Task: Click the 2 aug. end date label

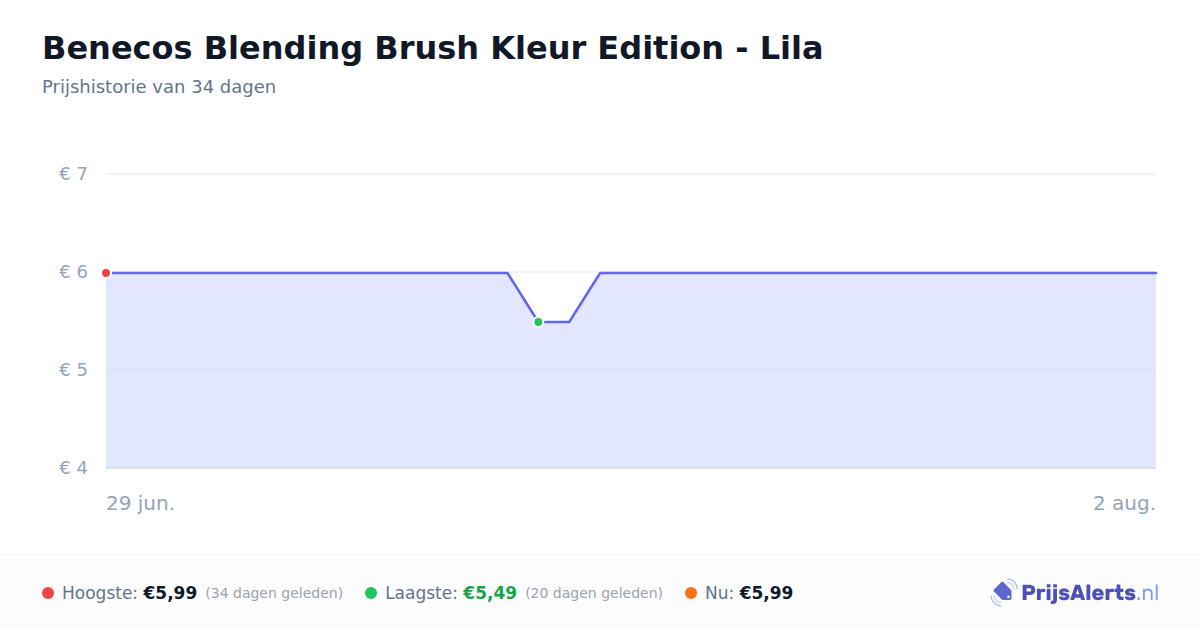Action: 1124,503
